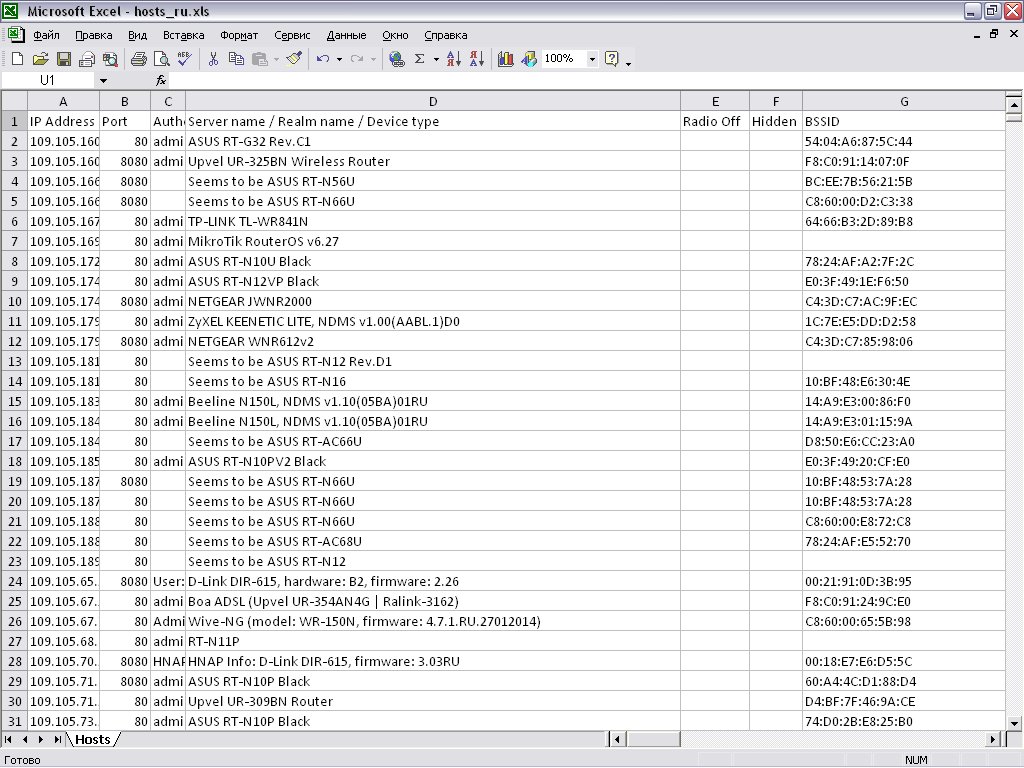Screen dimensions: 1024x768
Task: Open the Окно menu
Action: (x=395, y=35)
